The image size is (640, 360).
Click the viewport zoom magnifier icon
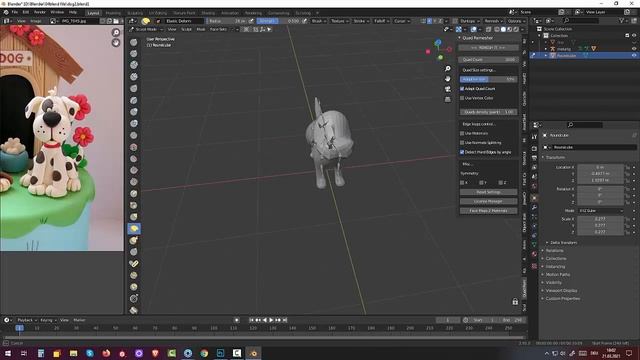point(448,69)
